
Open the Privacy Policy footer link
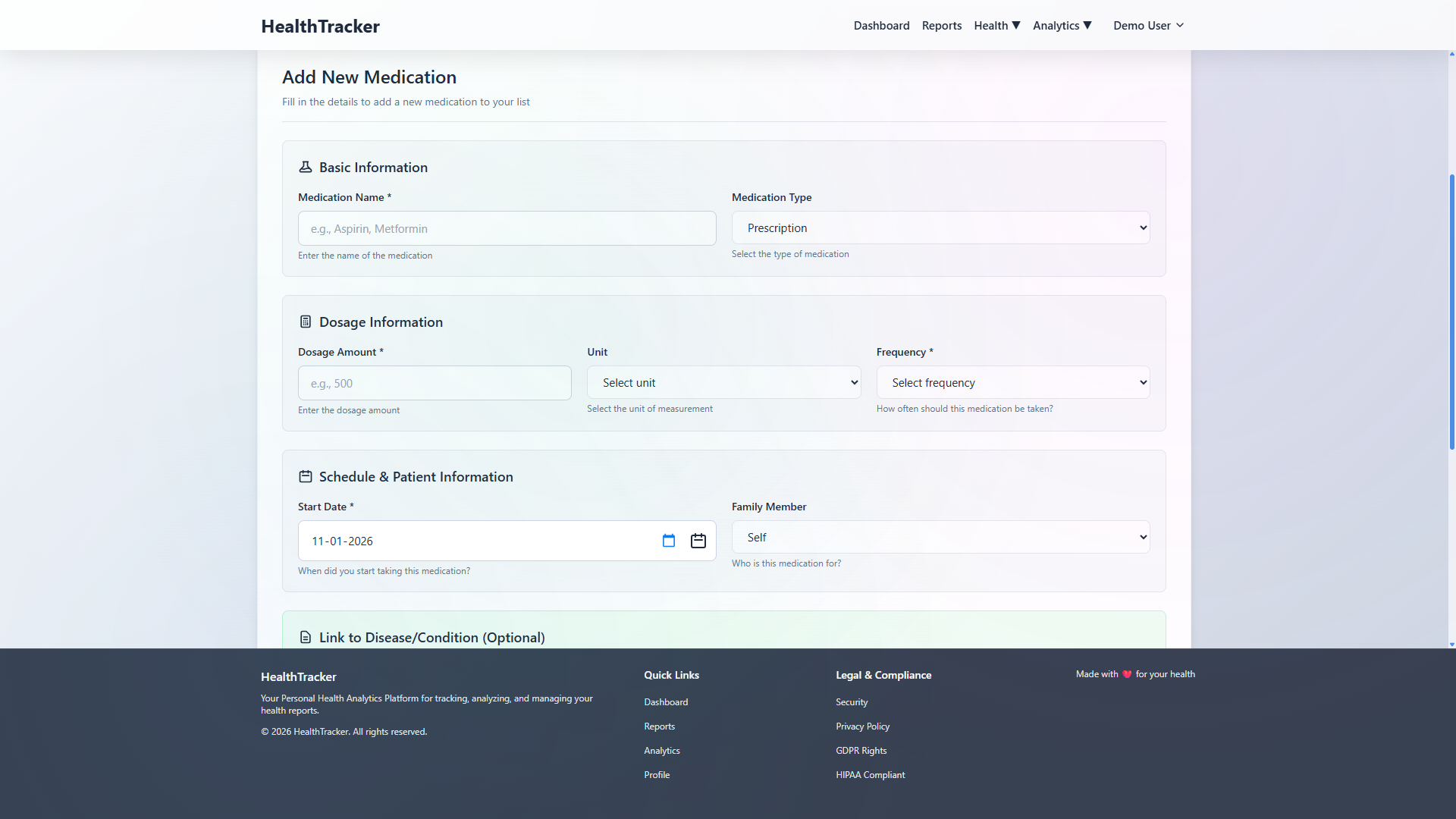[862, 726]
